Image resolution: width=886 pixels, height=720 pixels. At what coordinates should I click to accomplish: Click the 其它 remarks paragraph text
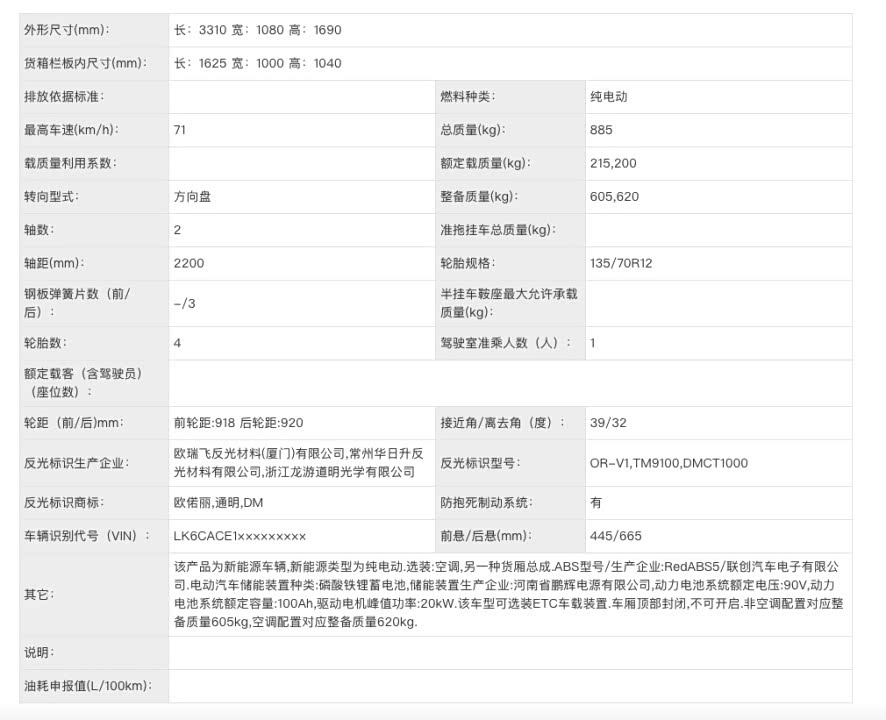[509, 594]
